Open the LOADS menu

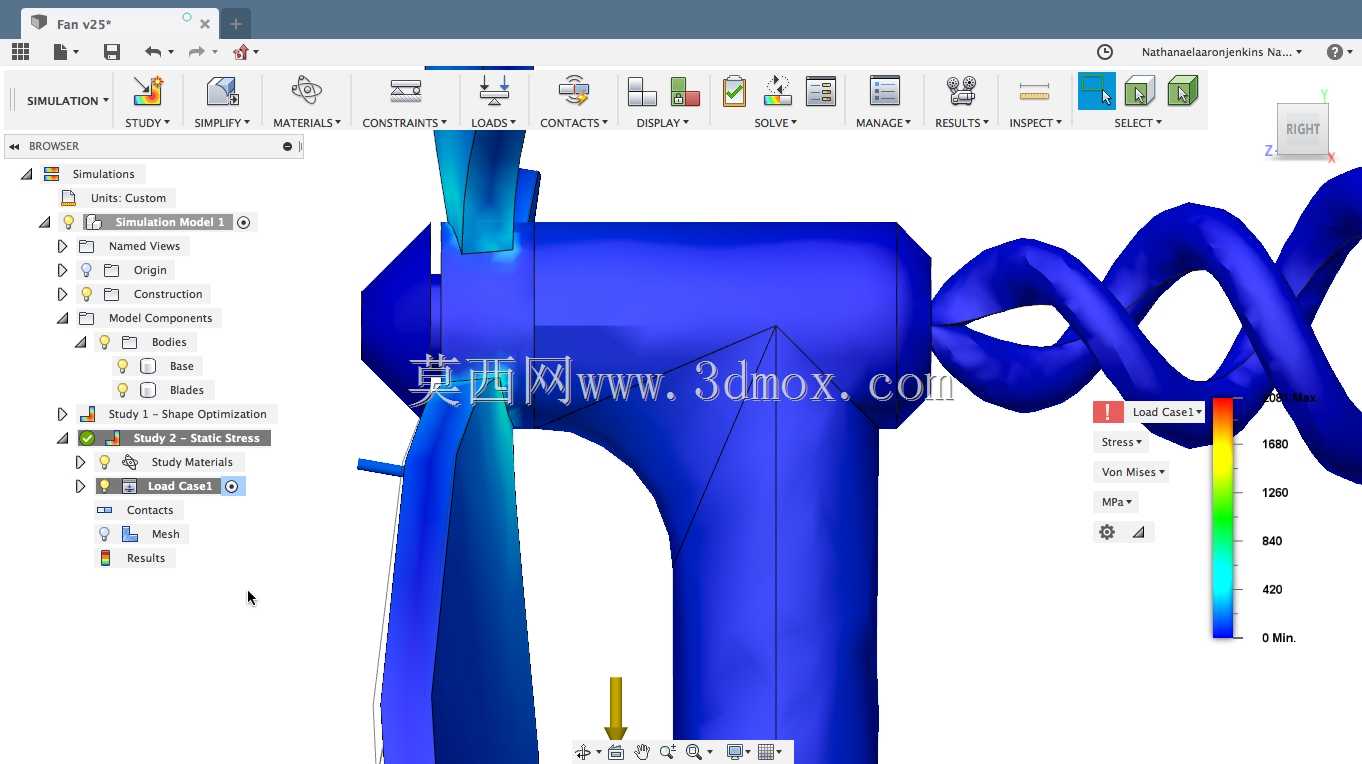[494, 123]
